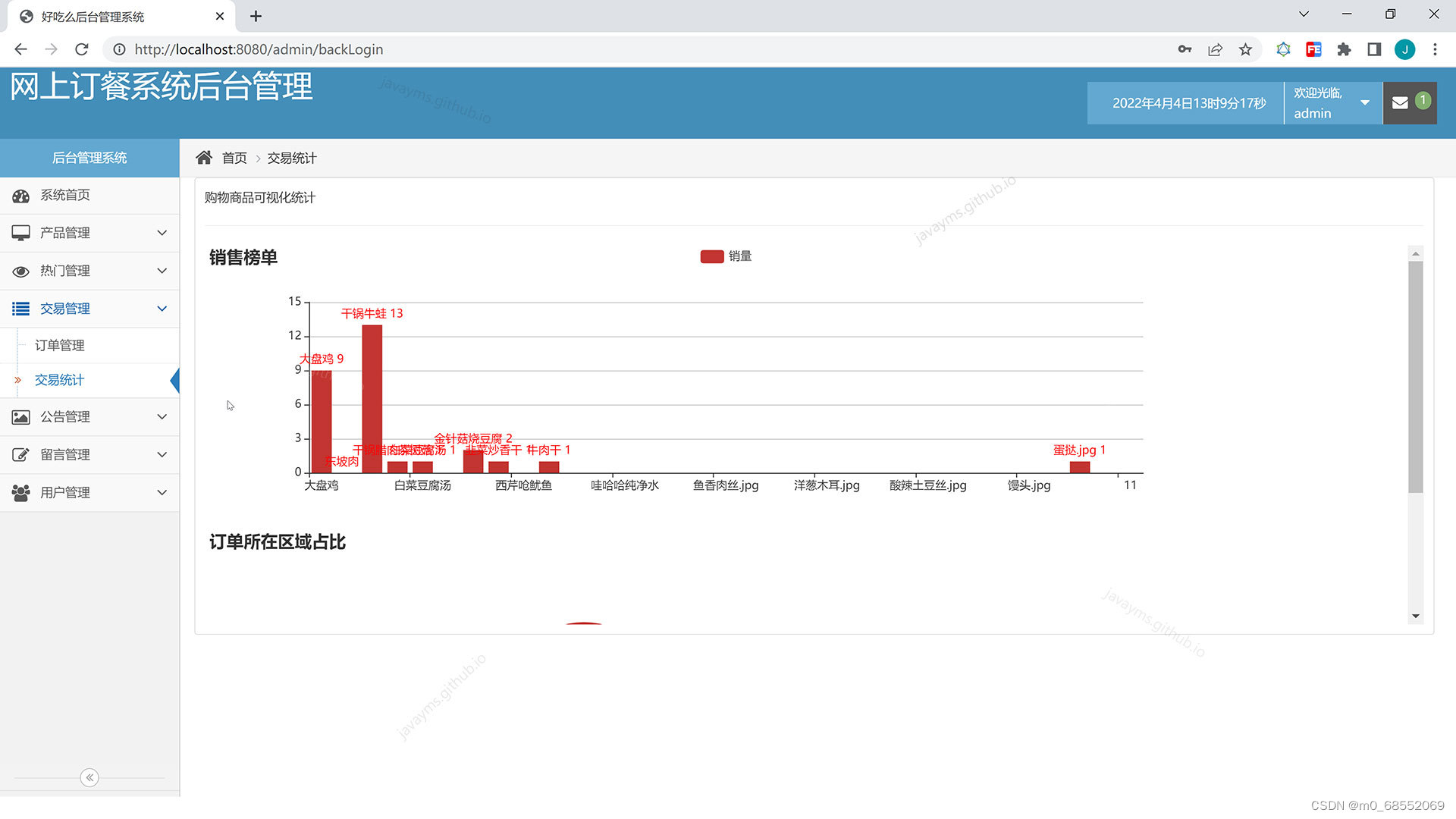Click the dashboard icon beside 系统首页

pyautogui.click(x=20, y=196)
